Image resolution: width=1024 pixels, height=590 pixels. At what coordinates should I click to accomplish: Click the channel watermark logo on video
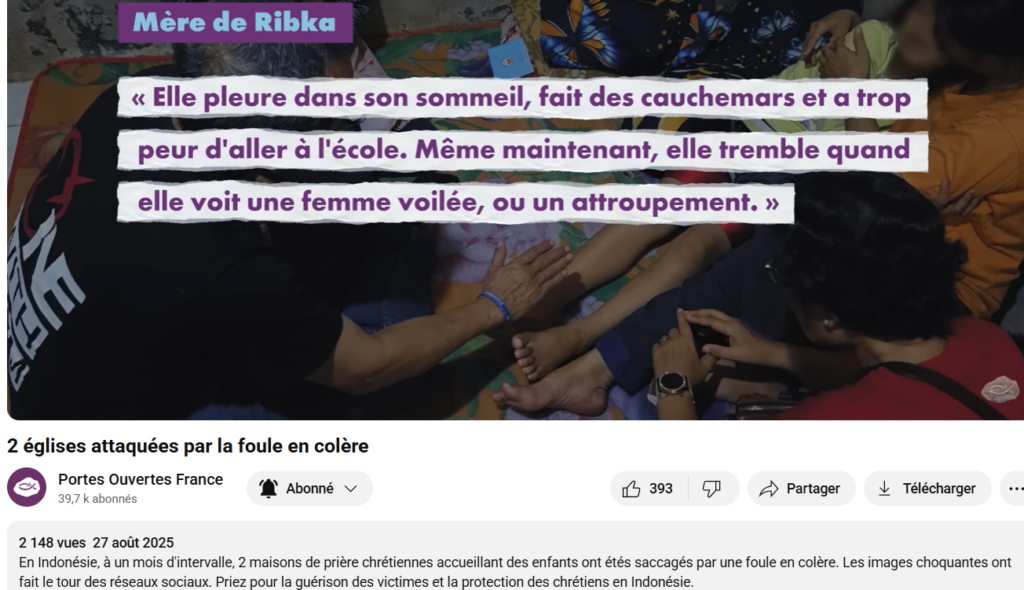tap(1000, 390)
